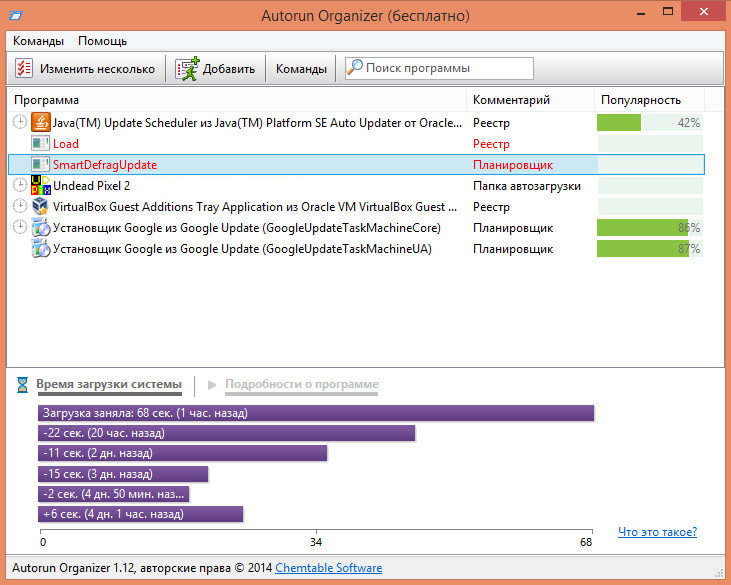Sort list by Программа column header
Screen dimensions: 731x585
(x=47, y=100)
